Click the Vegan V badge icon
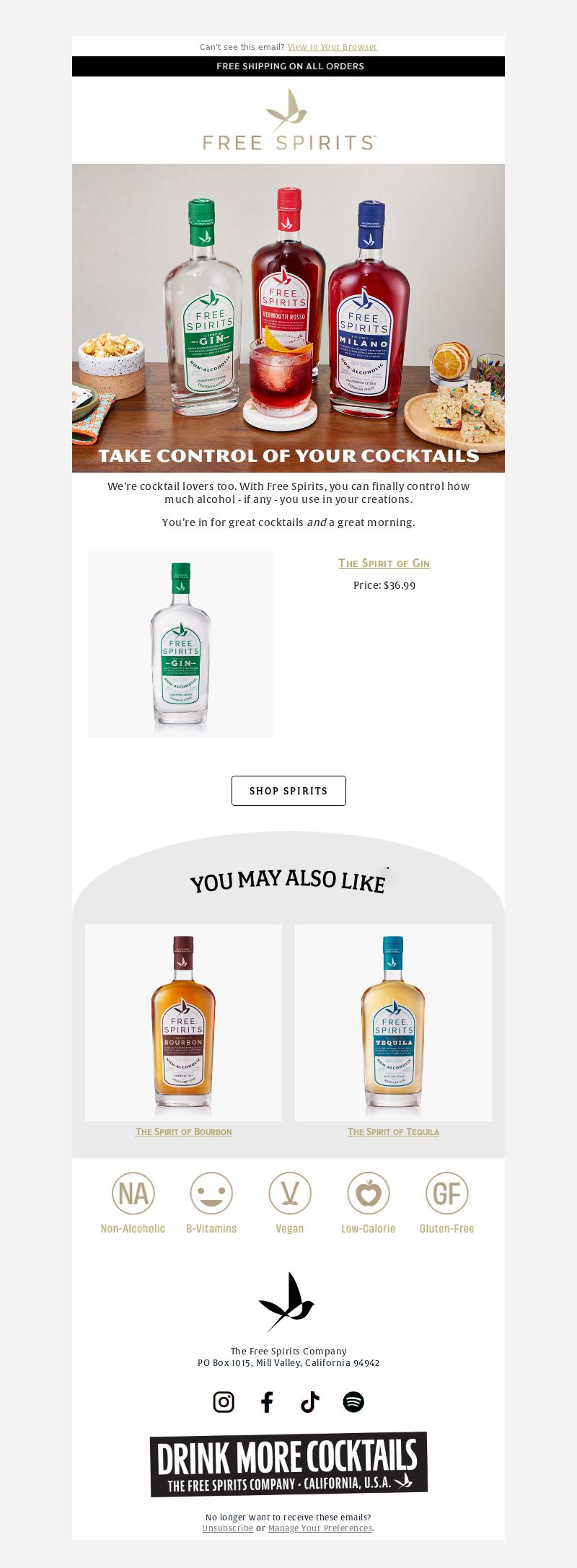577x1568 pixels. click(290, 1193)
